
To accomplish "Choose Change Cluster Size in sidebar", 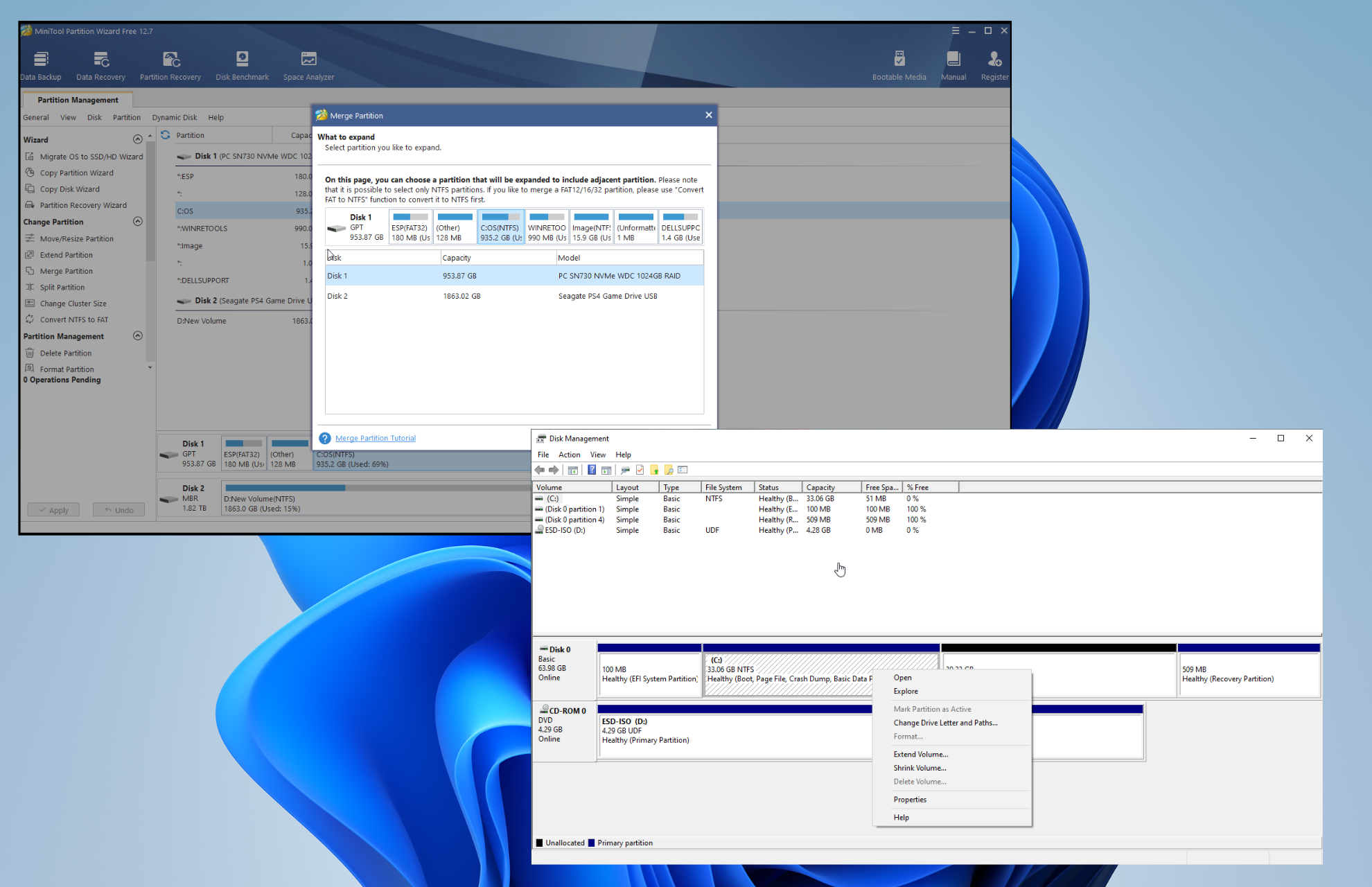I will click(x=66, y=304).
